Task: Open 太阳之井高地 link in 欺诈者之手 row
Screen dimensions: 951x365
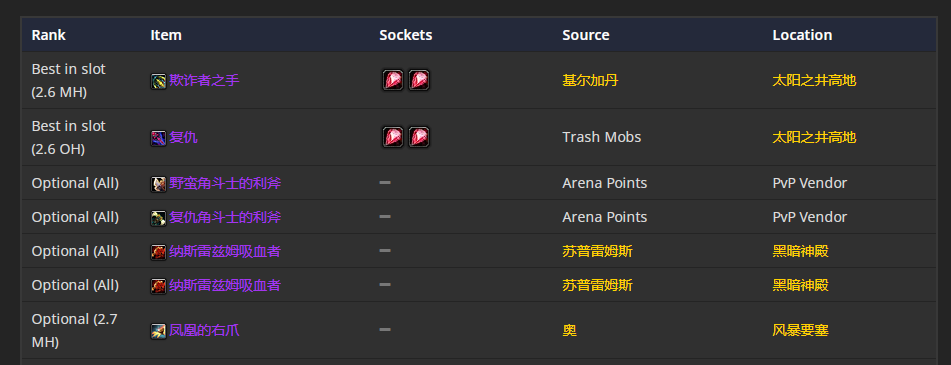Action: tap(815, 80)
